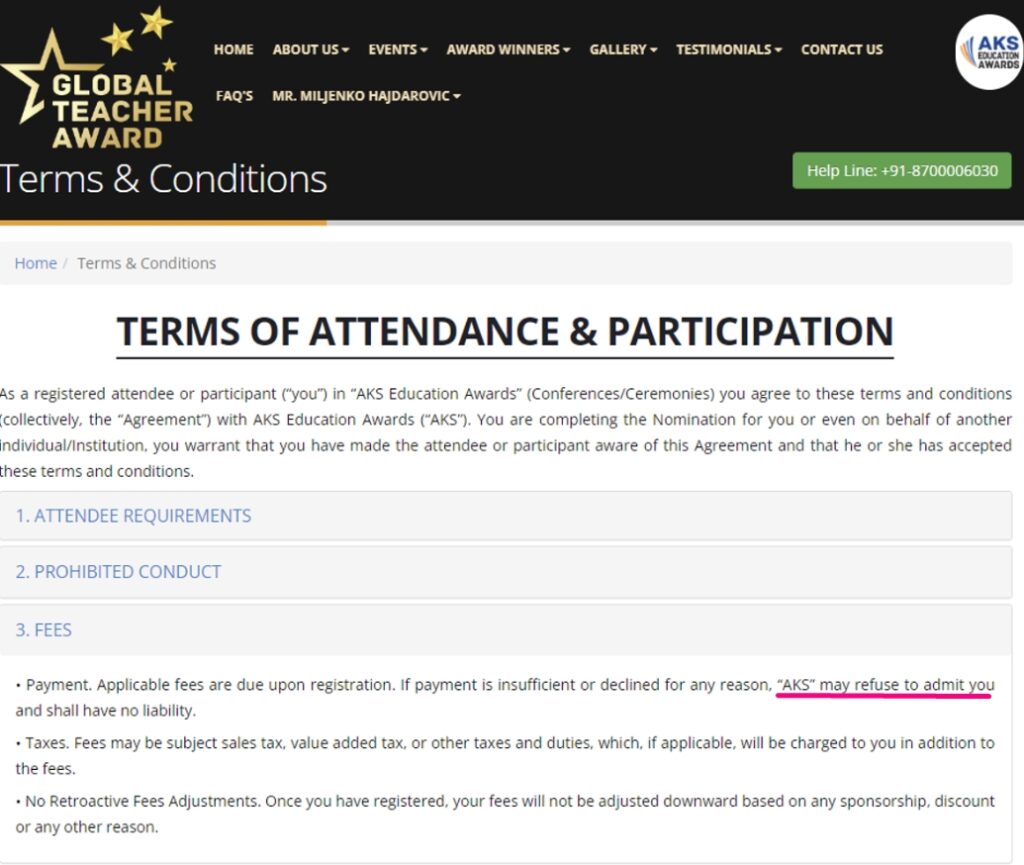Expand the Attendee Requirements section
This screenshot has height=865, width=1024.
[x=133, y=516]
